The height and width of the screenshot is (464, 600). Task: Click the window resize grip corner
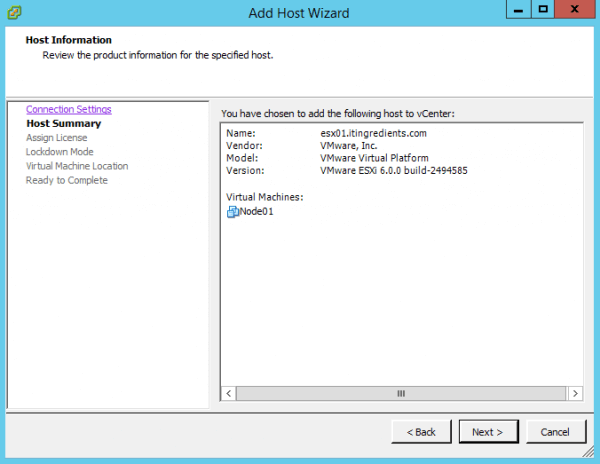(588, 452)
